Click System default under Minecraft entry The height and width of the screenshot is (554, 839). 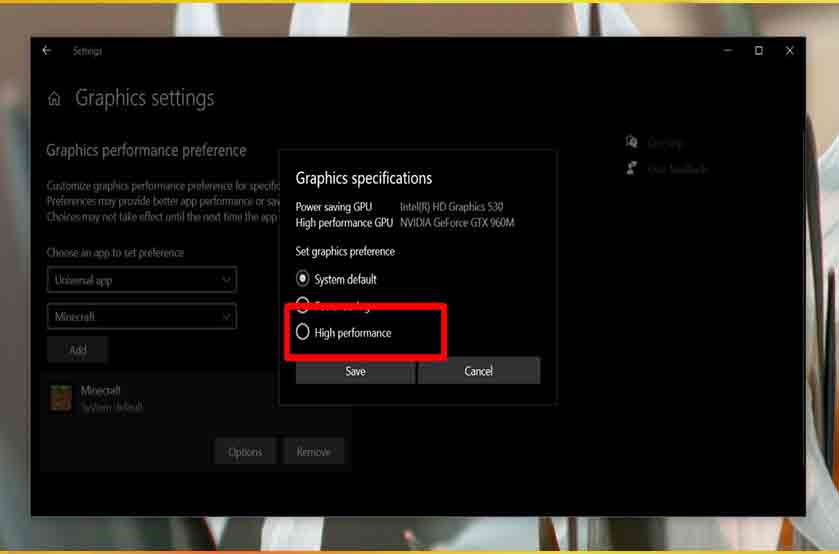pyautogui.click(x=112, y=407)
